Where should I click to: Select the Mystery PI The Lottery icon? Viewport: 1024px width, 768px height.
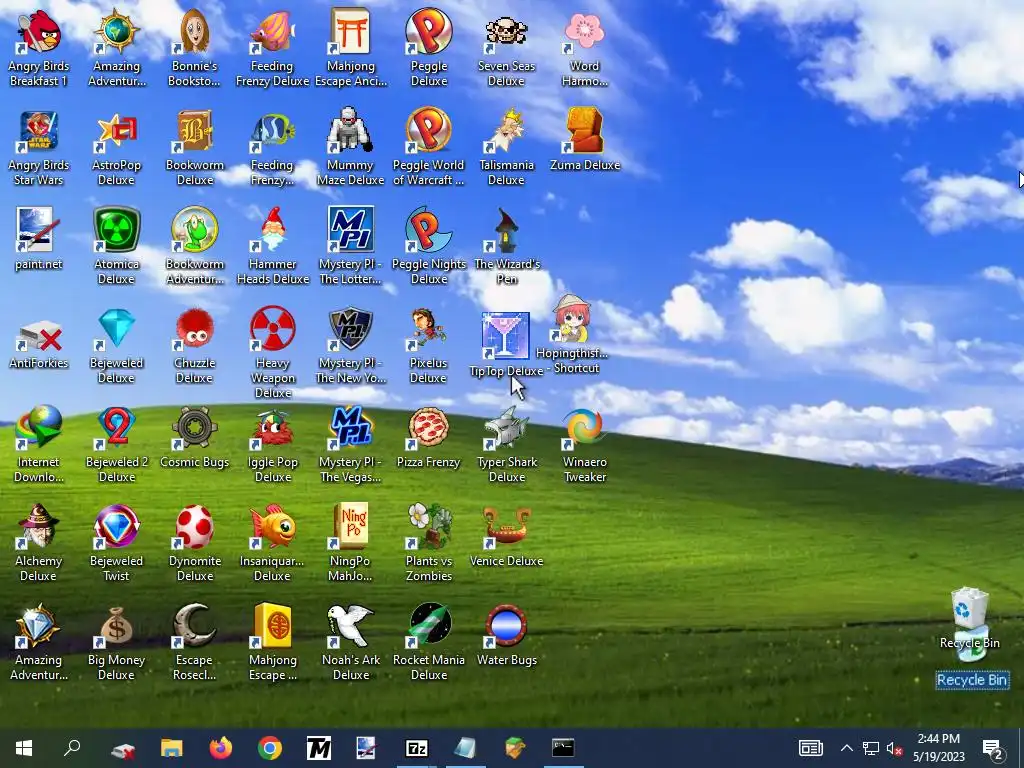[x=351, y=230]
